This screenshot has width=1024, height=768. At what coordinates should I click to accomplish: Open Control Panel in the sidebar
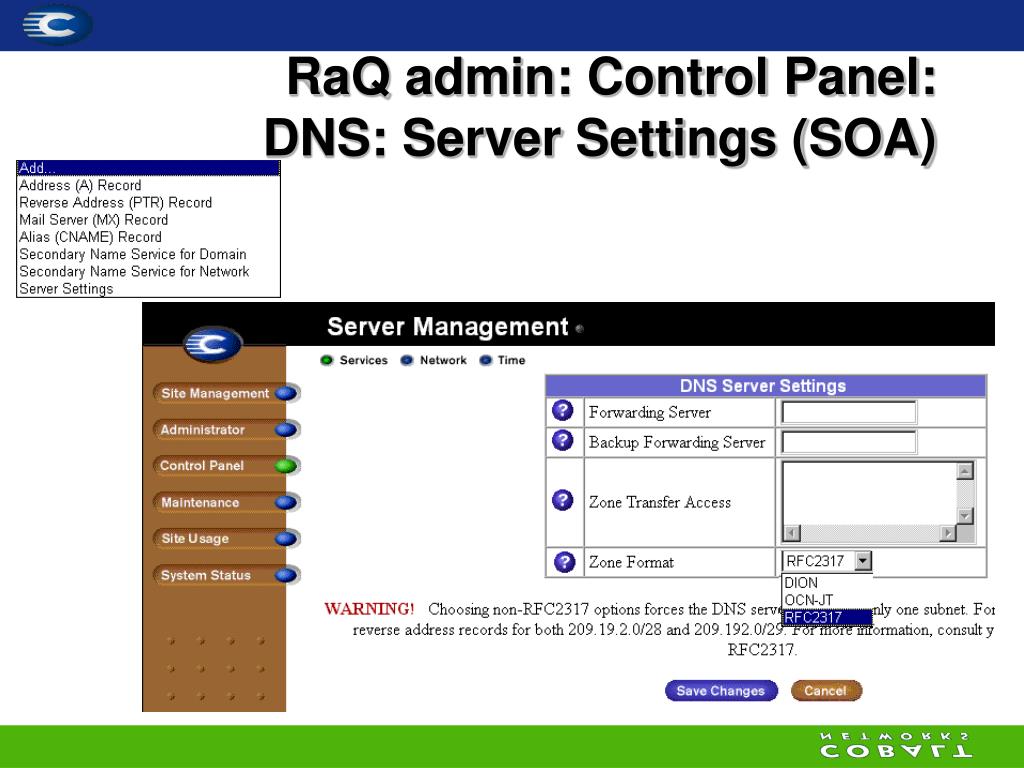[202, 466]
